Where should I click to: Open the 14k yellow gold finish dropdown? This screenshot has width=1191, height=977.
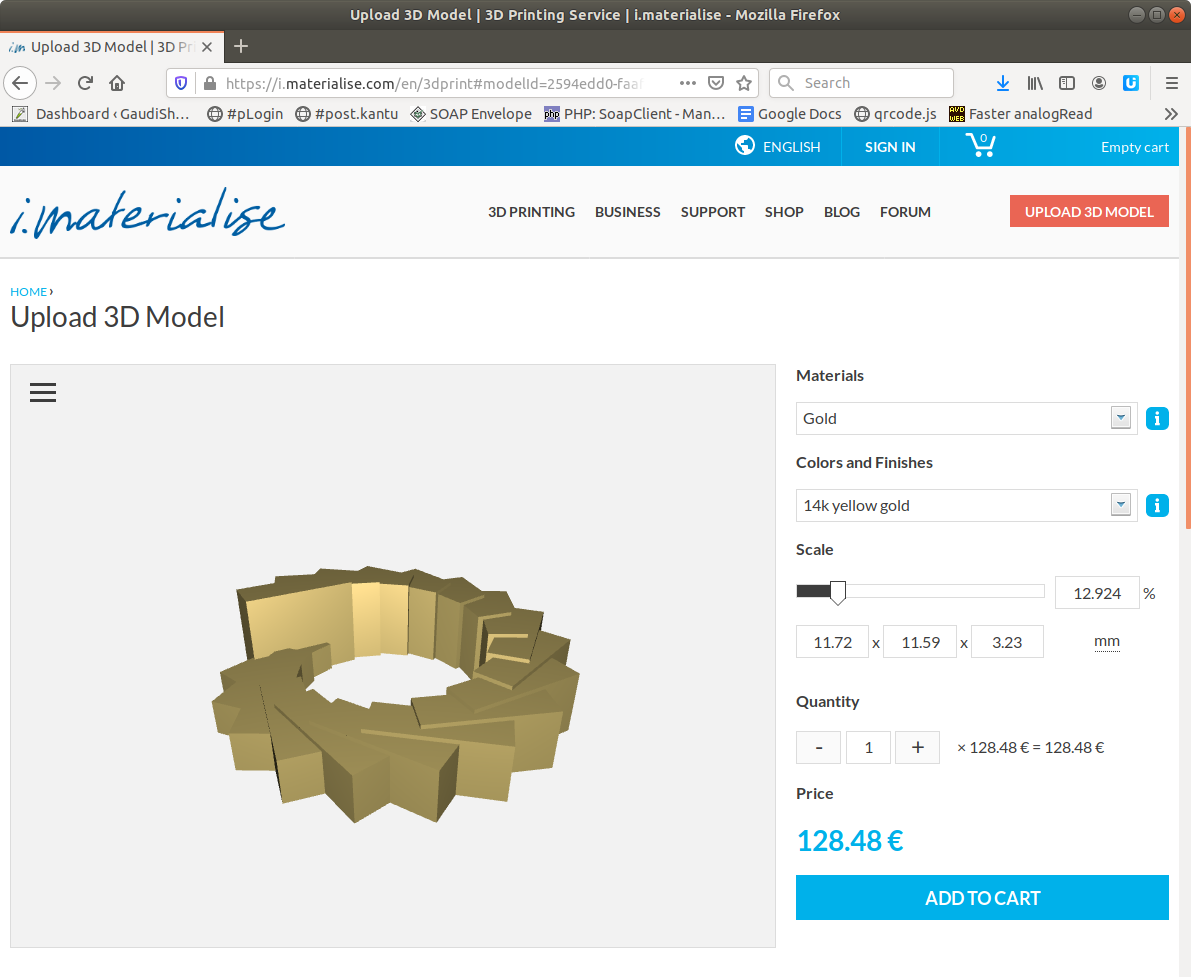pyautogui.click(x=966, y=505)
